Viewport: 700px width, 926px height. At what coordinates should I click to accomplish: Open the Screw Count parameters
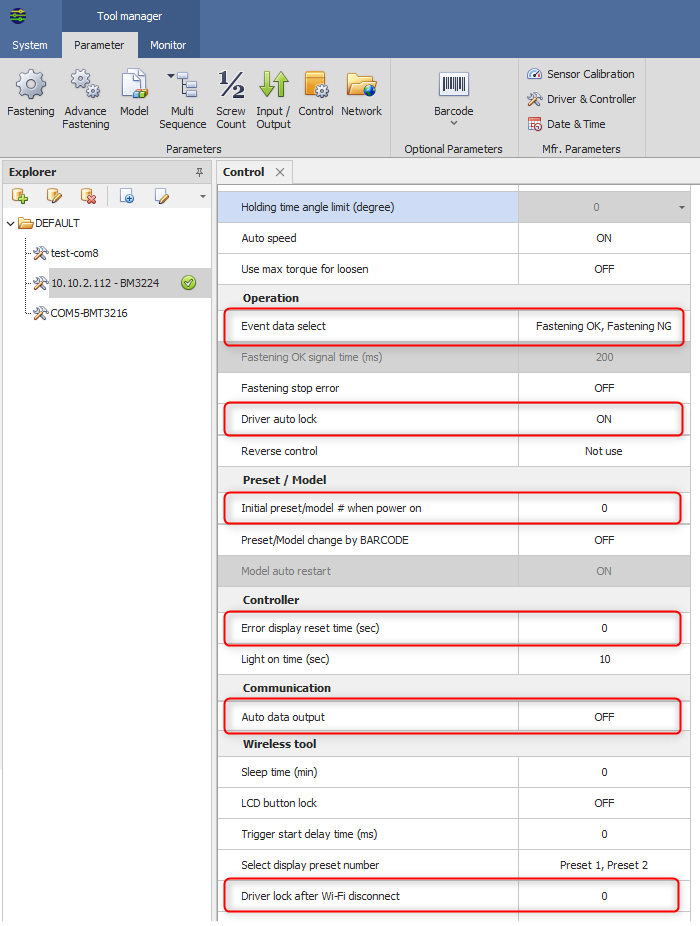[231, 98]
